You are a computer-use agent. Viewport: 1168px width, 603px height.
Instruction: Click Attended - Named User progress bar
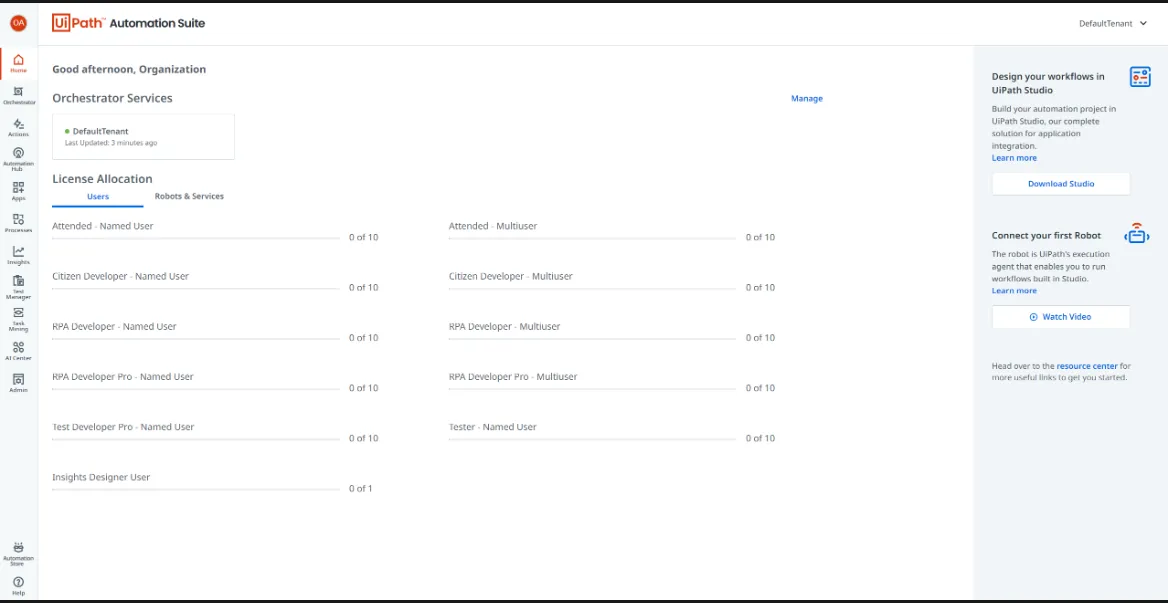click(196, 238)
